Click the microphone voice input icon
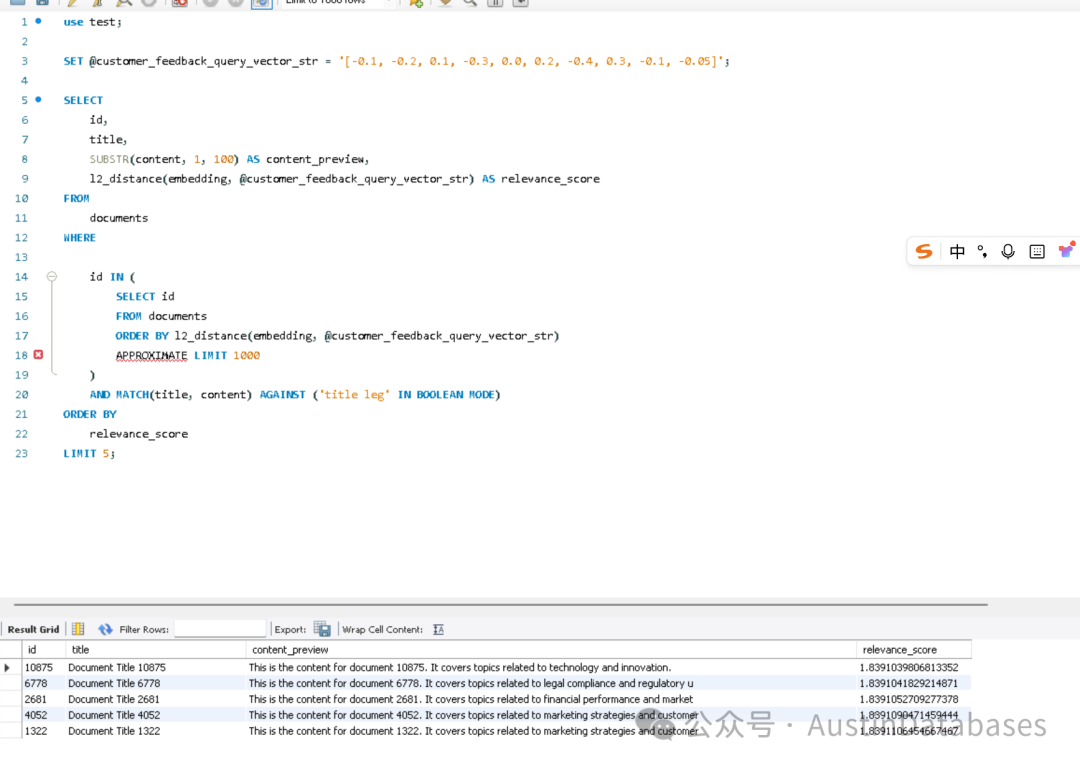This screenshot has height=768, width=1080. (x=1008, y=251)
